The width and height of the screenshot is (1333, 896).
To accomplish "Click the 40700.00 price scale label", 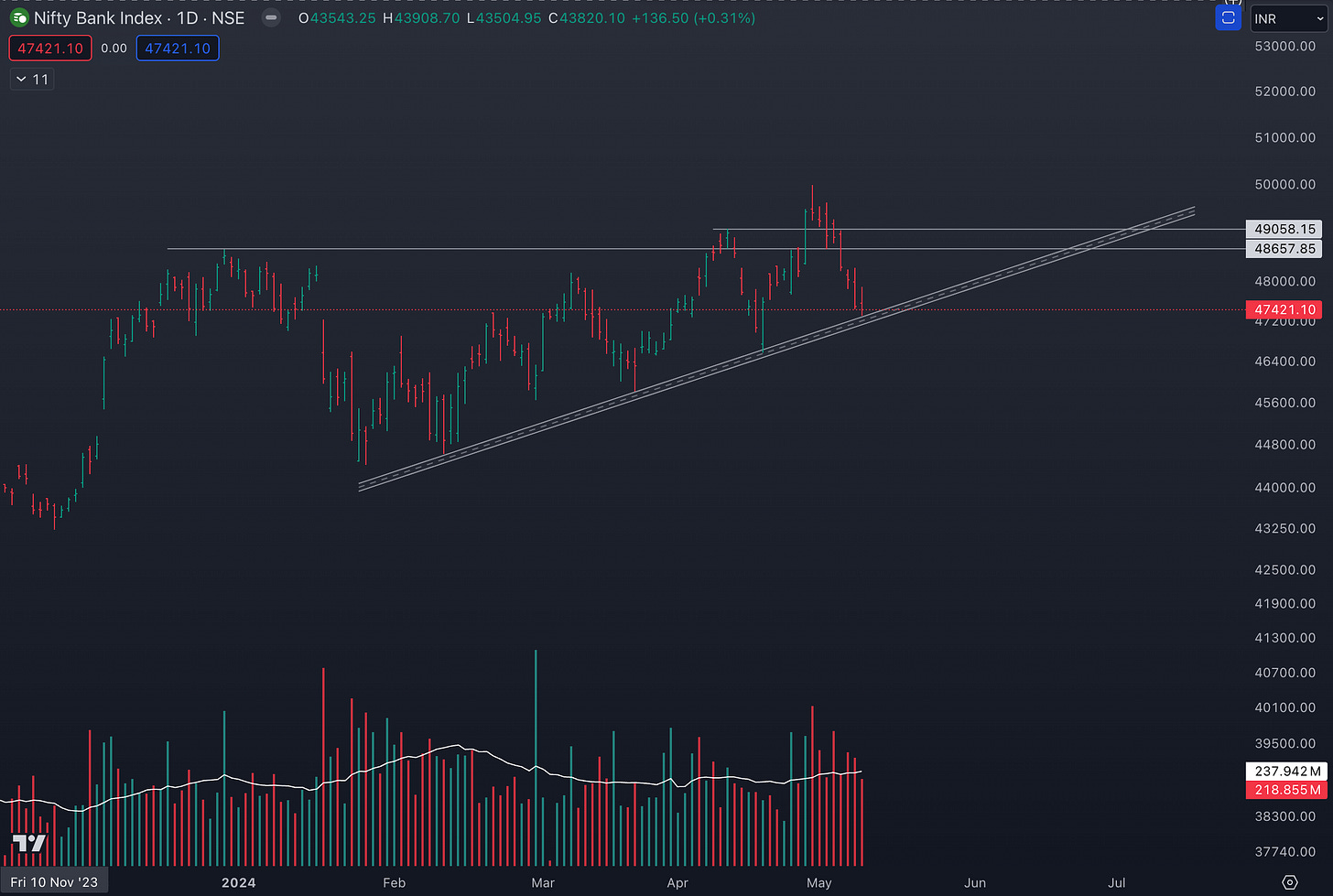I will pos(1284,672).
